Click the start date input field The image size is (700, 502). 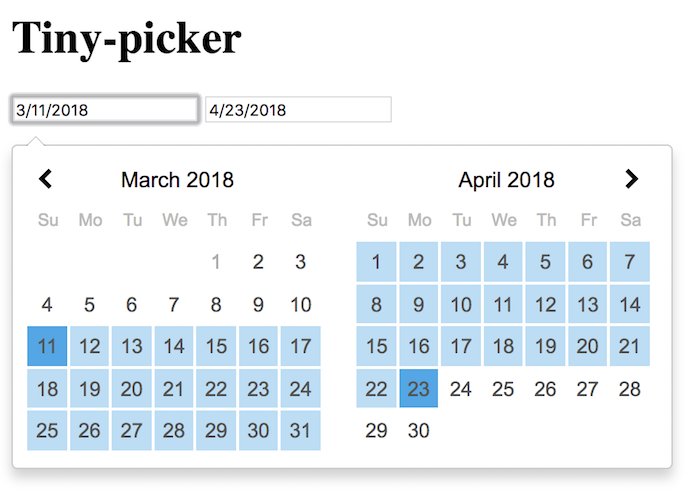[x=104, y=110]
